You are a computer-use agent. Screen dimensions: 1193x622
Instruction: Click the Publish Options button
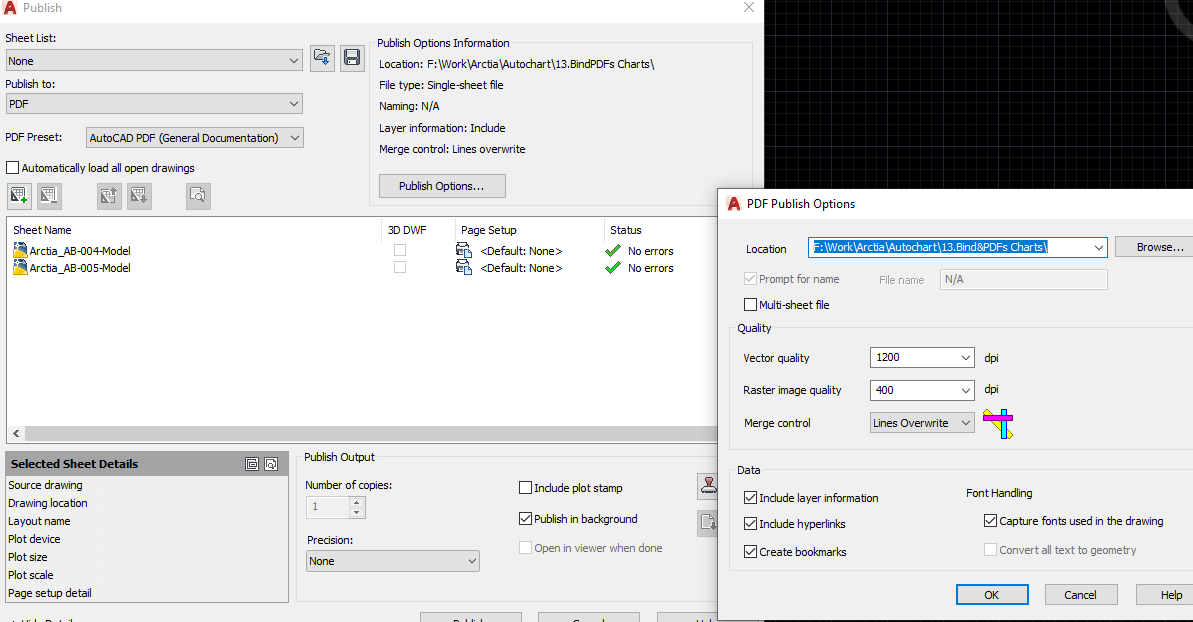click(442, 186)
